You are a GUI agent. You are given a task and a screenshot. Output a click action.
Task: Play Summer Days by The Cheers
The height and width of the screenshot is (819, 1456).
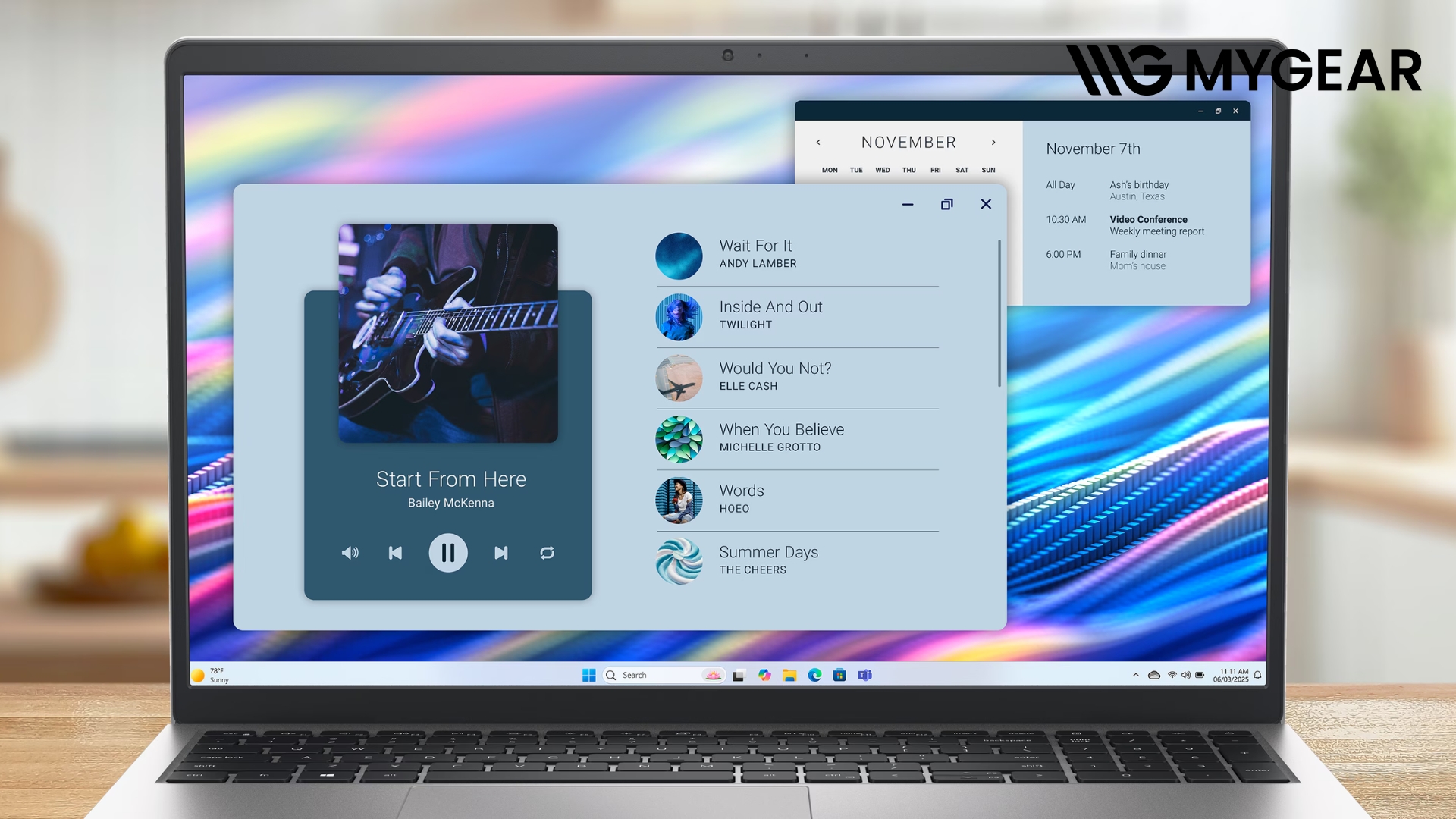coord(797,562)
